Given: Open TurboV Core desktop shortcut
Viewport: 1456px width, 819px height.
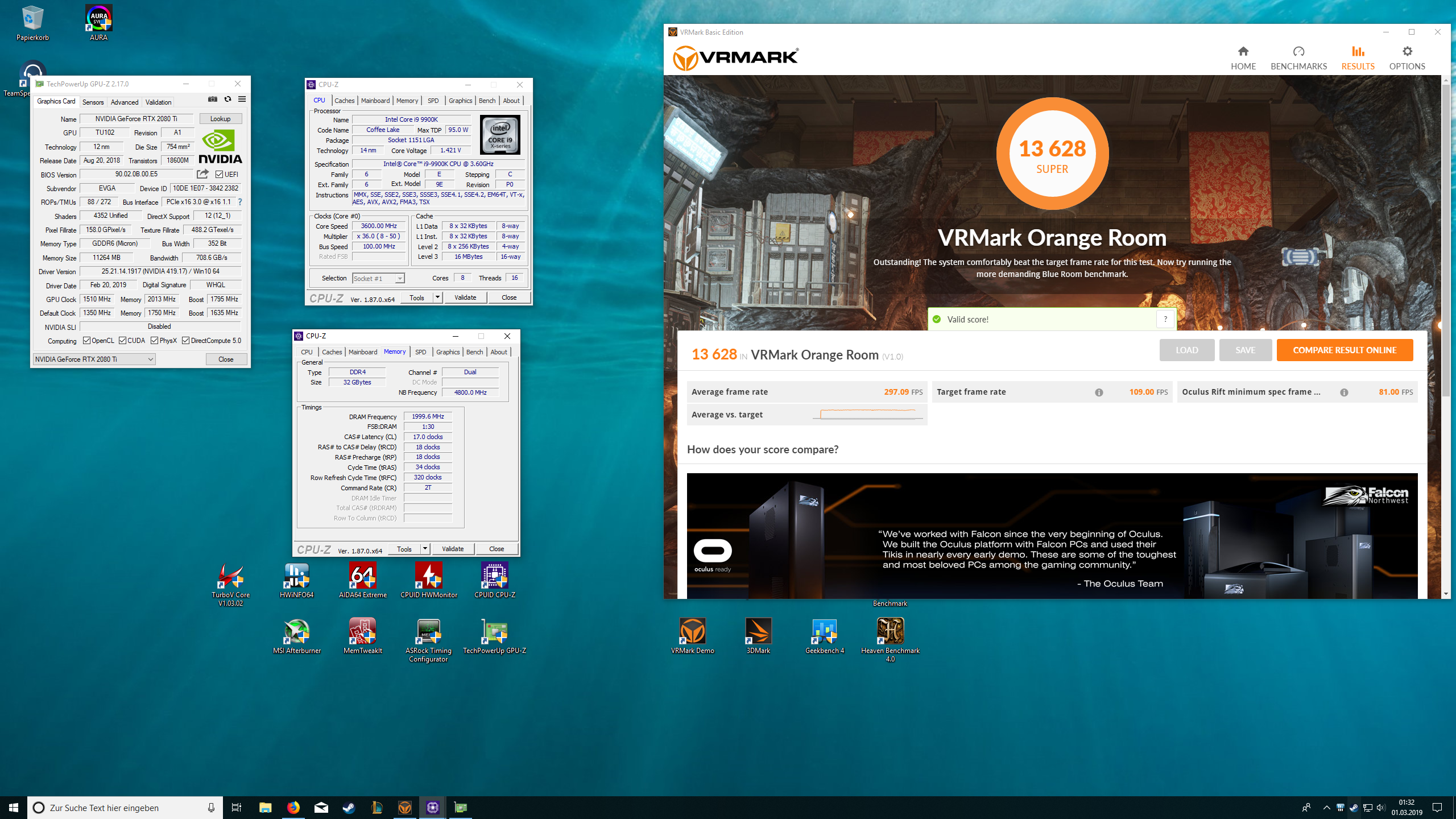Looking at the screenshot, I should point(230,584).
